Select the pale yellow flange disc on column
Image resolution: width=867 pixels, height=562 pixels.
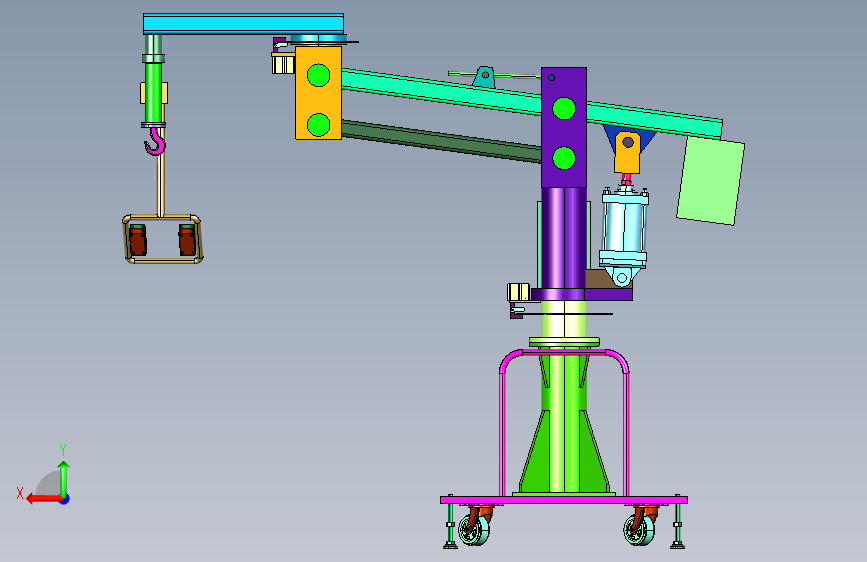point(564,342)
